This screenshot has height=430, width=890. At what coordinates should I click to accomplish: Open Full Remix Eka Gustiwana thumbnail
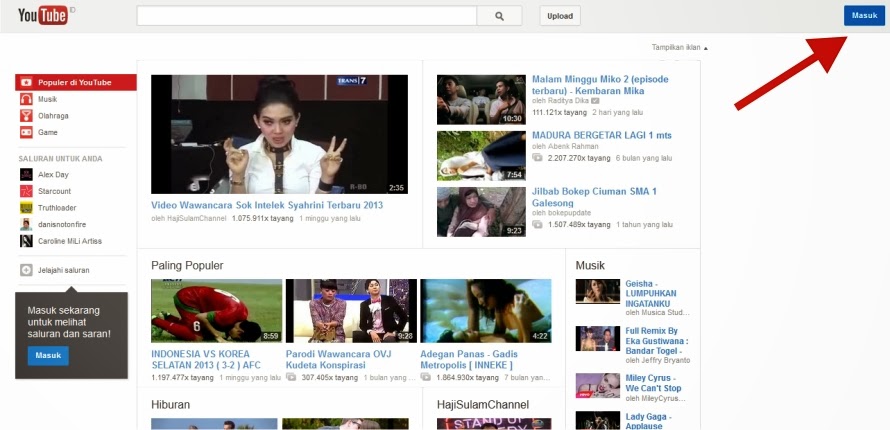[x=598, y=338]
